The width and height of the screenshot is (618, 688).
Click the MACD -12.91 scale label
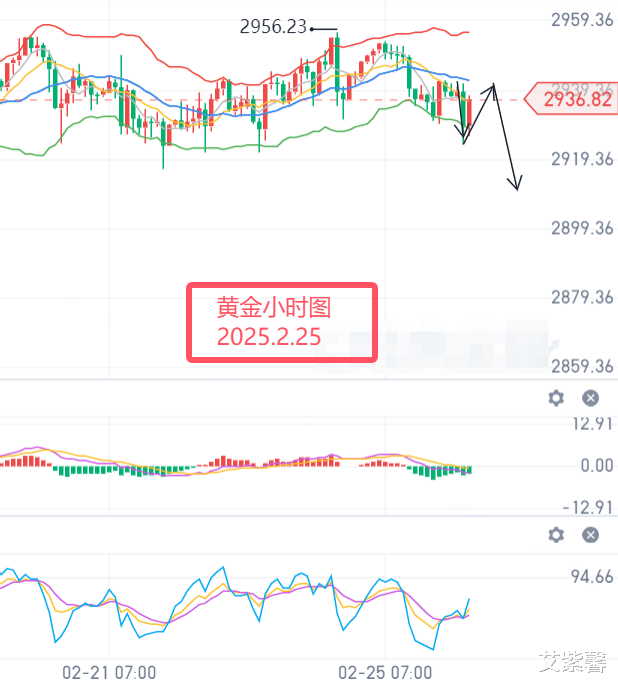tap(585, 507)
